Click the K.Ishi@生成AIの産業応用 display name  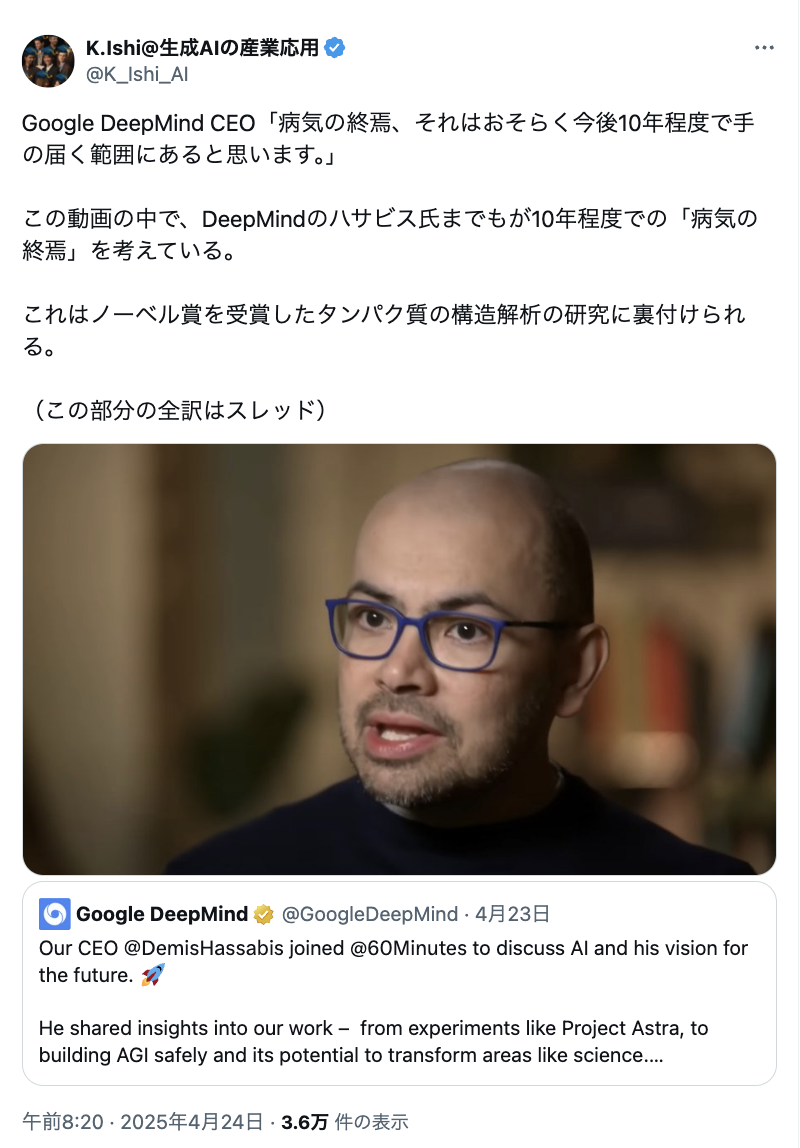(202, 48)
